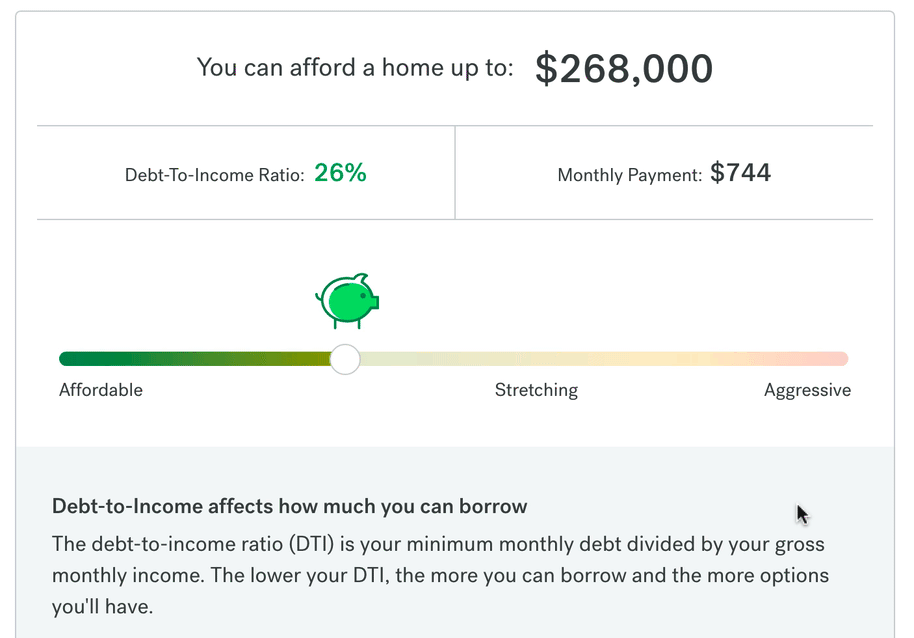Viewport: 914px width, 638px height.
Task: Click the dark green filled portion of the slider track
Action: coord(195,358)
